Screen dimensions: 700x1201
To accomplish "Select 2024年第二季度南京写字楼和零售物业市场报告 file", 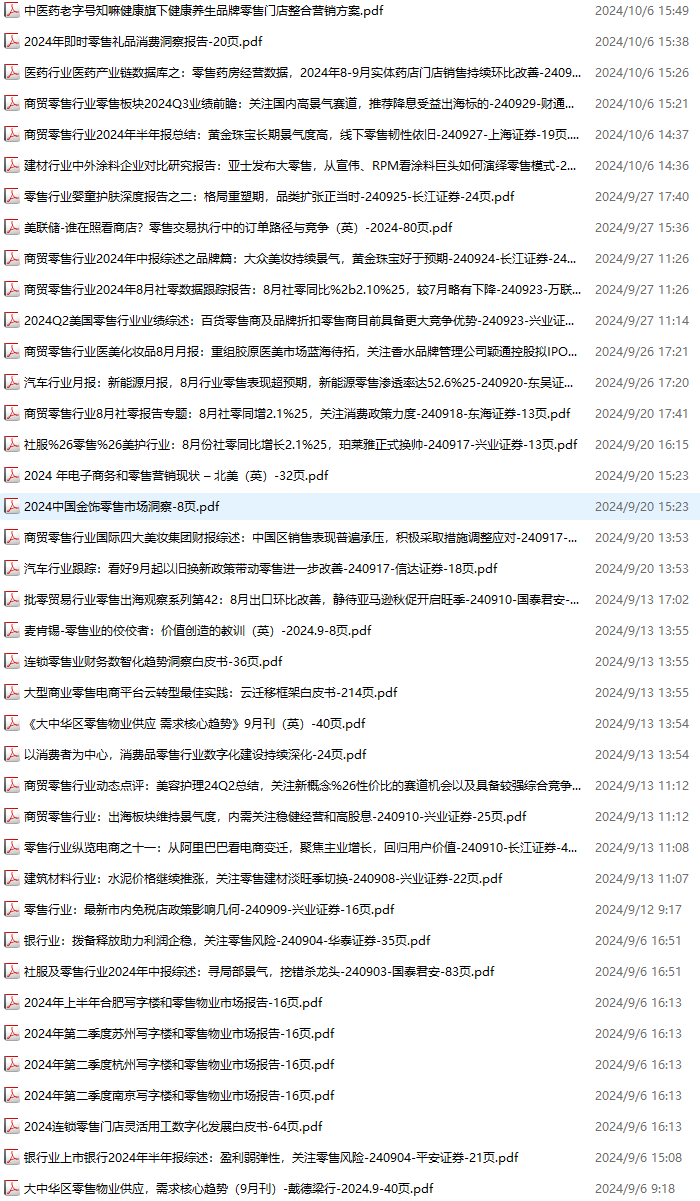I will click(179, 1096).
